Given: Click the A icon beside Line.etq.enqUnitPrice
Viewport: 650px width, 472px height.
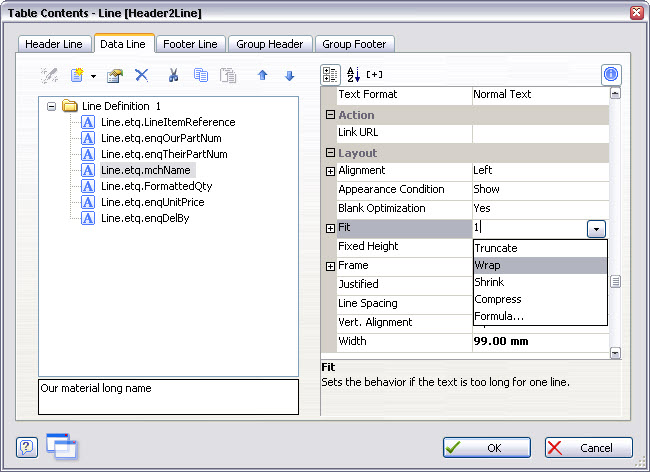Looking at the screenshot, I should click(x=87, y=202).
